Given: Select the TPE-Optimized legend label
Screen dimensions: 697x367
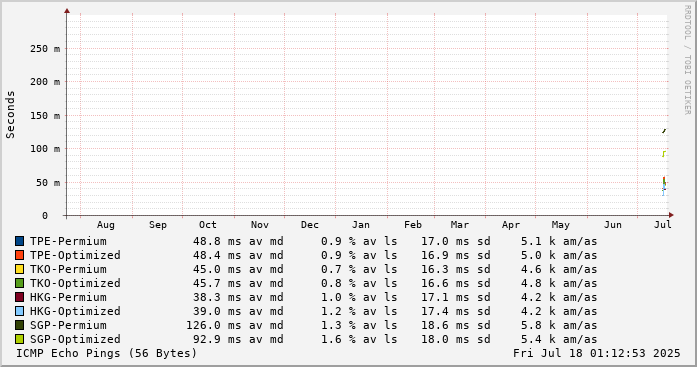Looking at the screenshot, I should [x=75, y=255].
